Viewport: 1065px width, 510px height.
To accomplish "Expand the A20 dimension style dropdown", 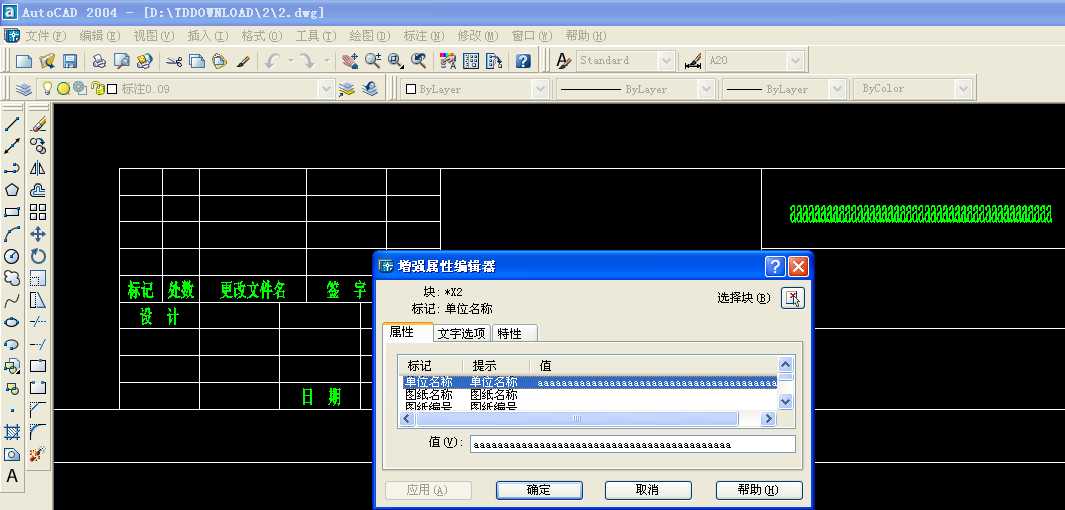I will [795, 61].
